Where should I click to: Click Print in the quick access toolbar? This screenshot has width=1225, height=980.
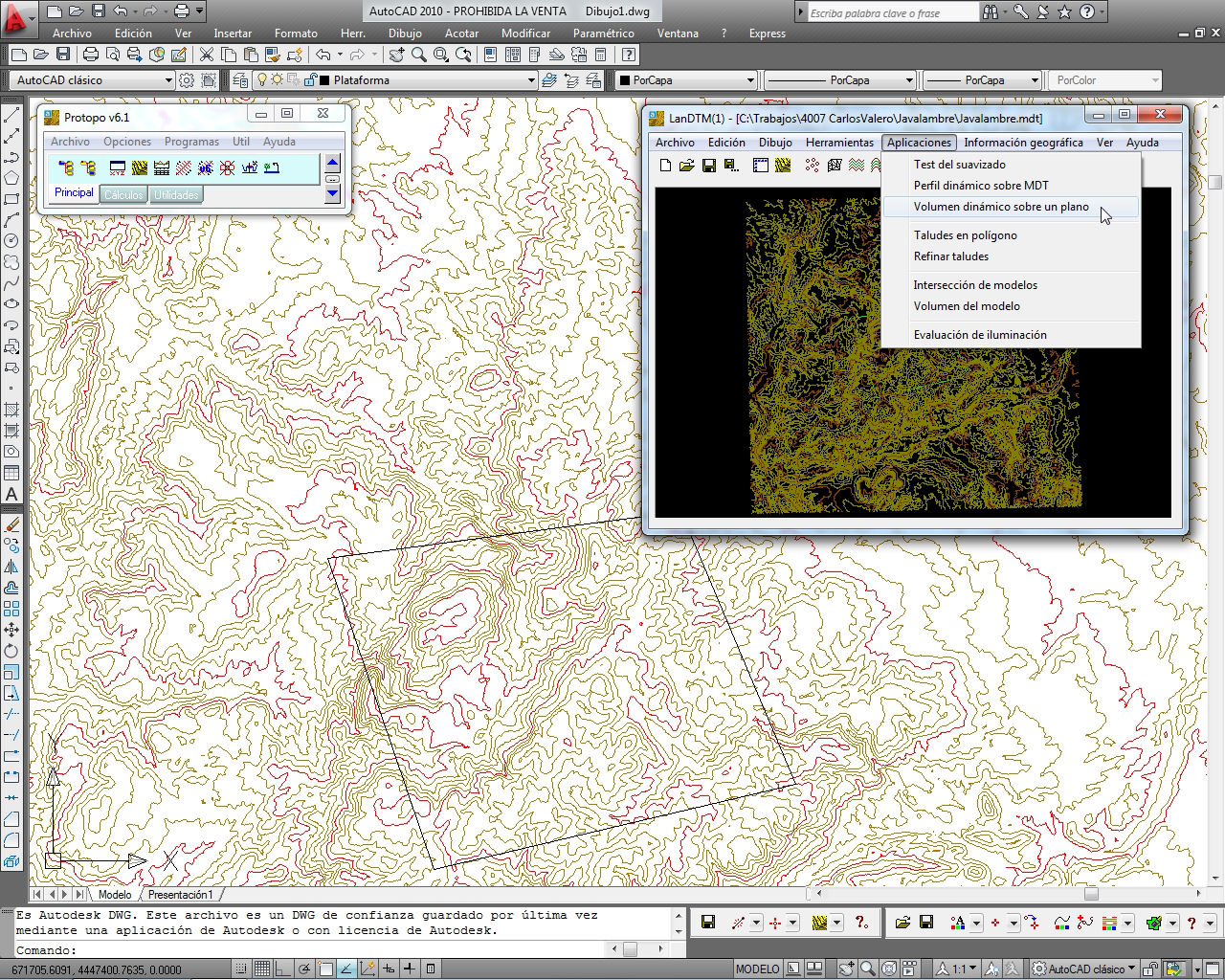pyautogui.click(x=181, y=11)
